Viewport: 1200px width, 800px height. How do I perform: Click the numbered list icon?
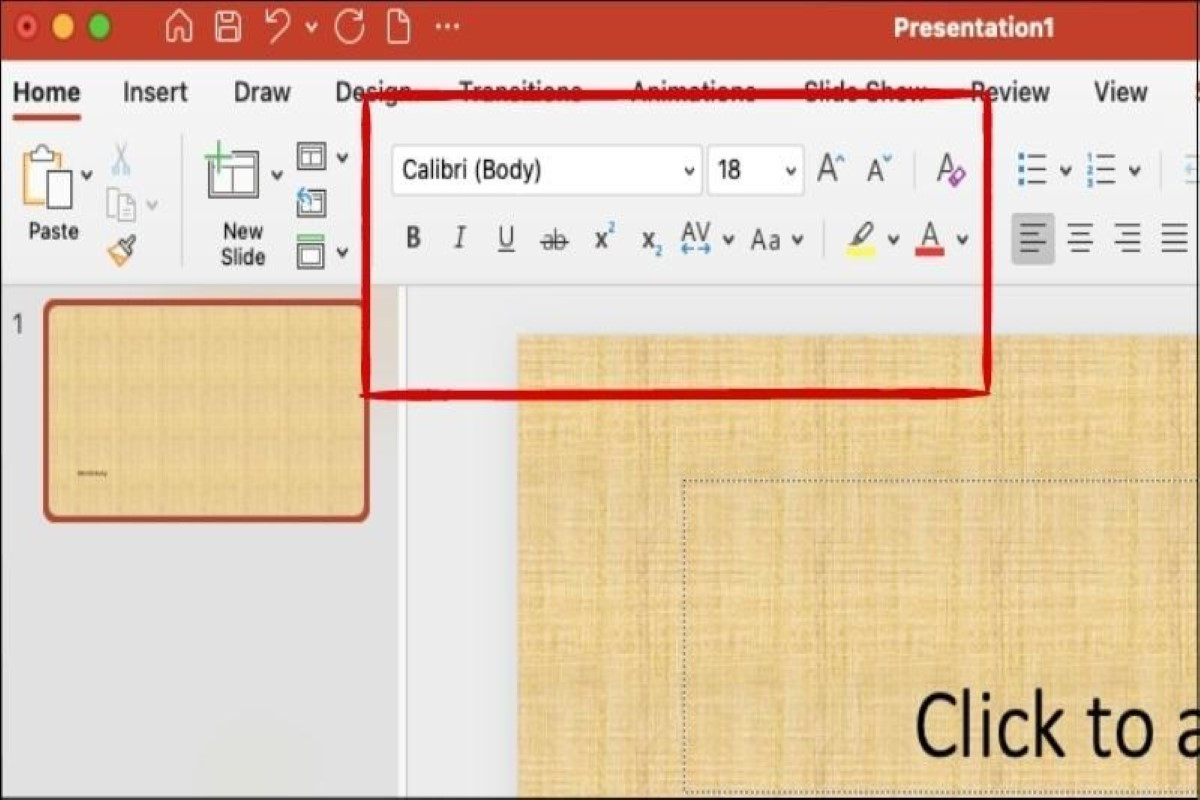pyautogui.click(x=1102, y=169)
